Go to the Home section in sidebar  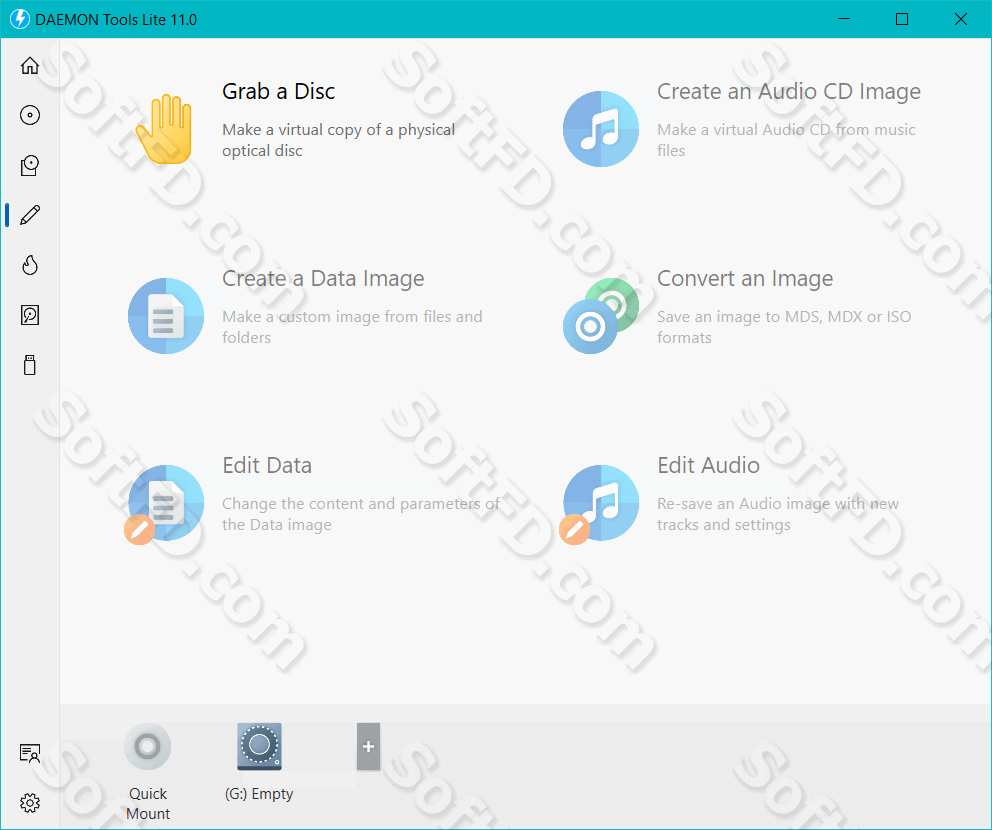click(x=30, y=65)
